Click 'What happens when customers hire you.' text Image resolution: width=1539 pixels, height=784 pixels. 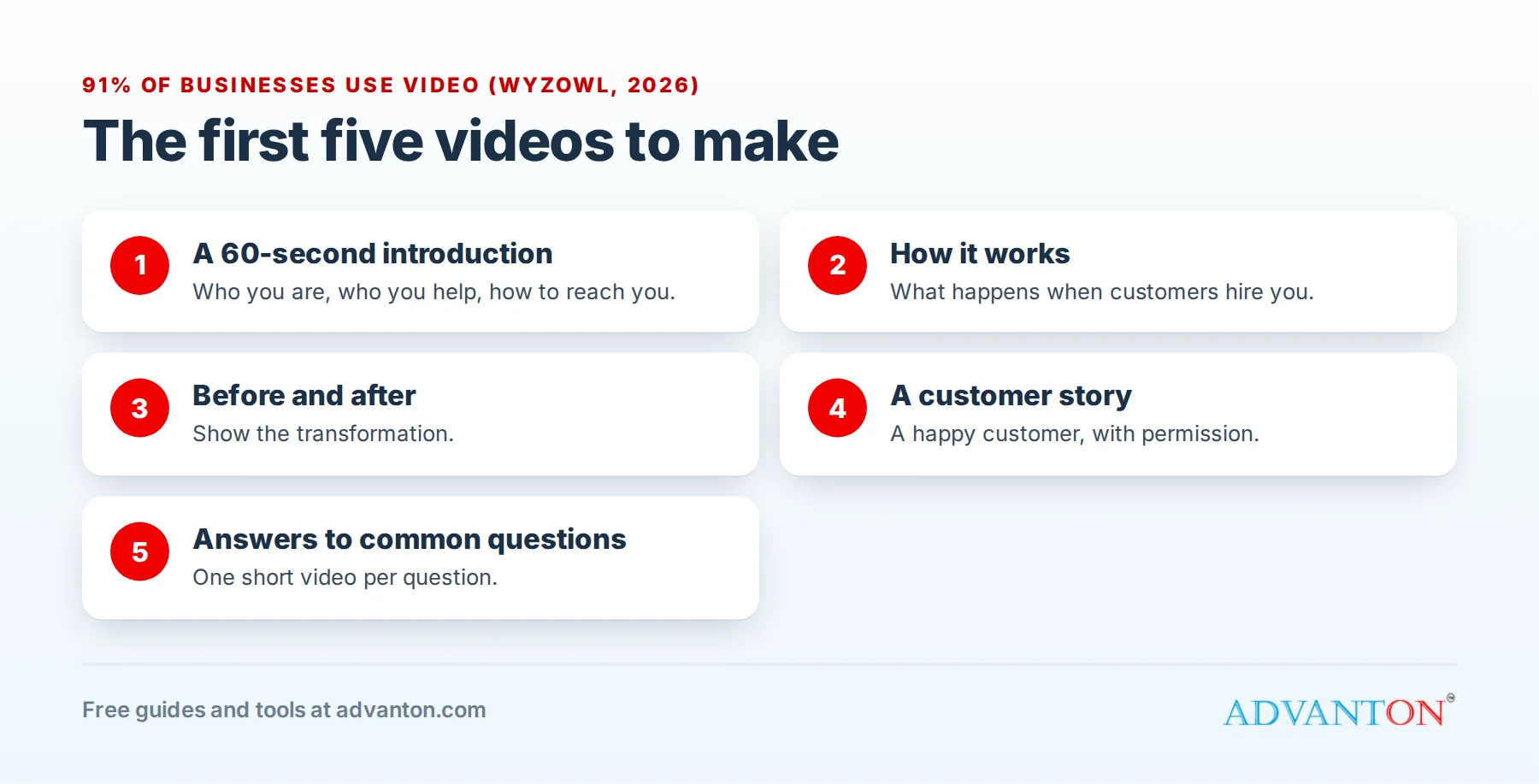[1102, 292]
